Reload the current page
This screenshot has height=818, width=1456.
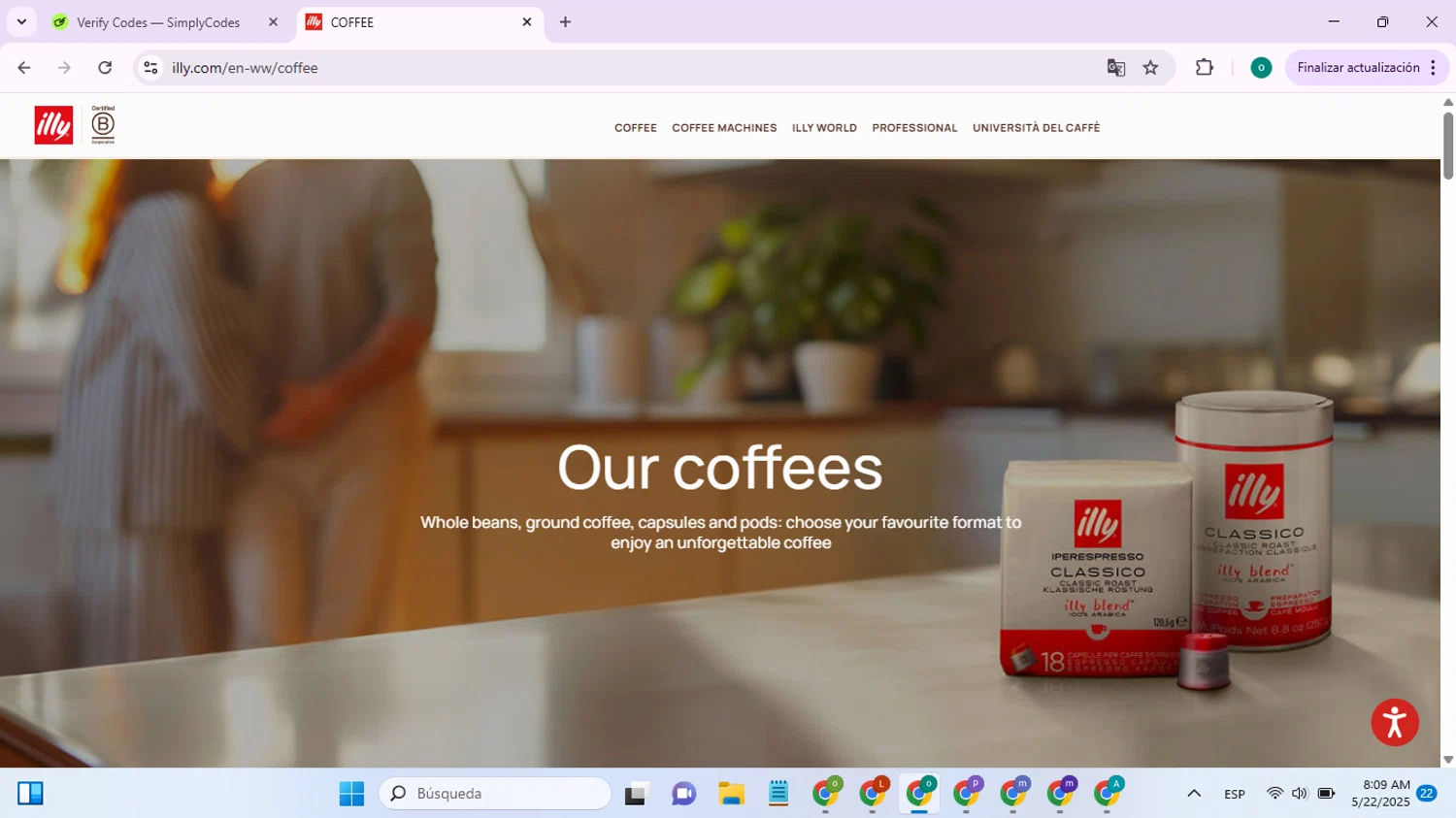105,68
